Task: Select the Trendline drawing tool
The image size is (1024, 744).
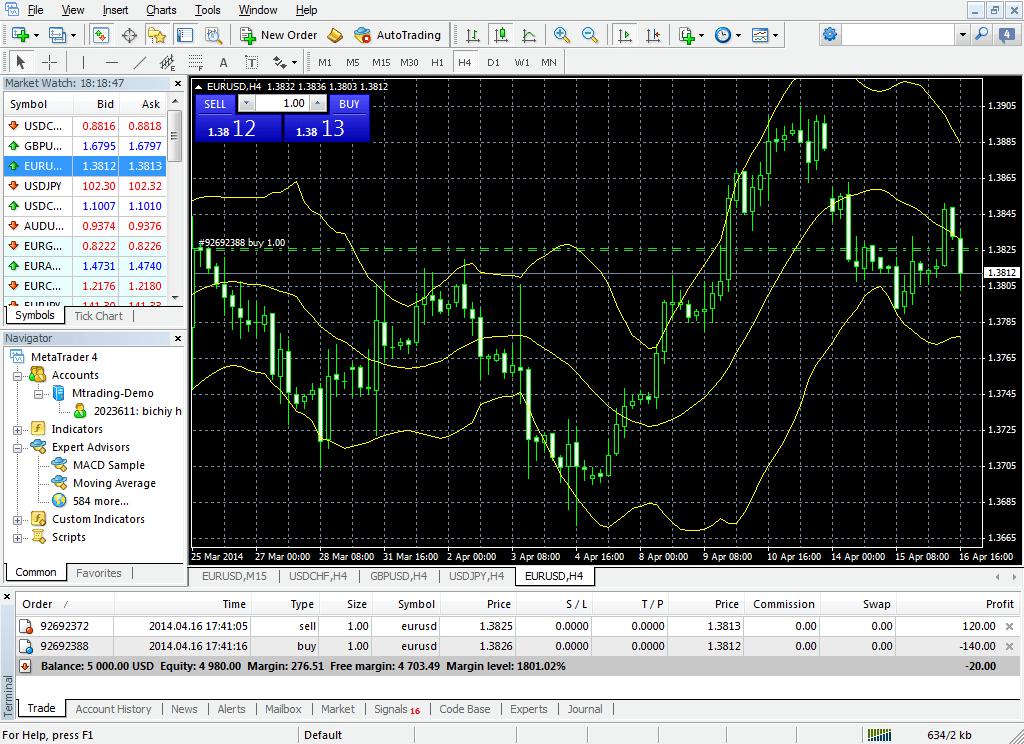Action: pyautogui.click(x=140, y=62)
